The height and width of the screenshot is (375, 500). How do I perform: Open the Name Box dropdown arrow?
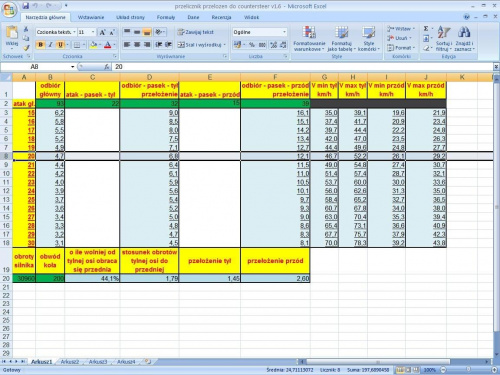click(73, 67)
